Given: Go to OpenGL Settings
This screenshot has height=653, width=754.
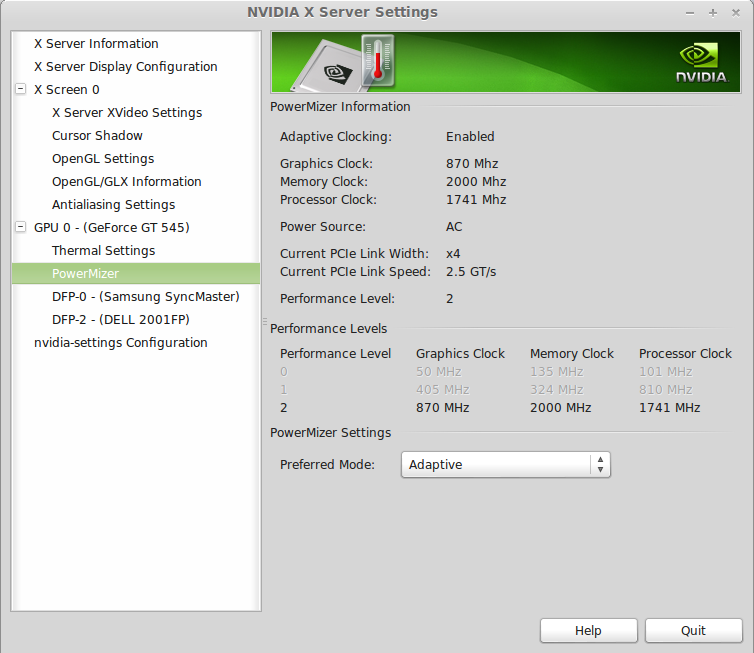Looking at the screenshot, I should 103,159.
